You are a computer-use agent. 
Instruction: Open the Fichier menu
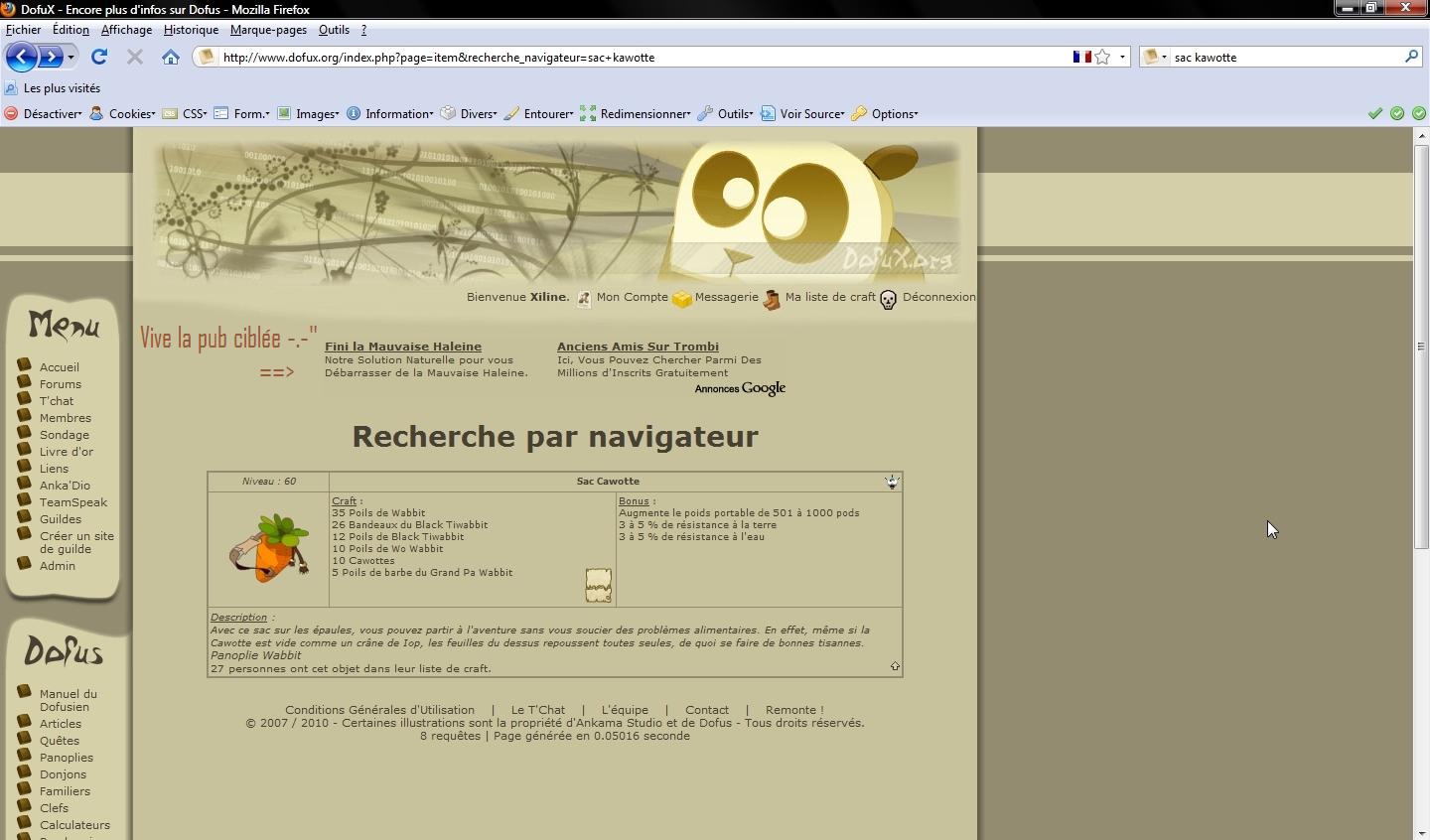pos(24,30)
